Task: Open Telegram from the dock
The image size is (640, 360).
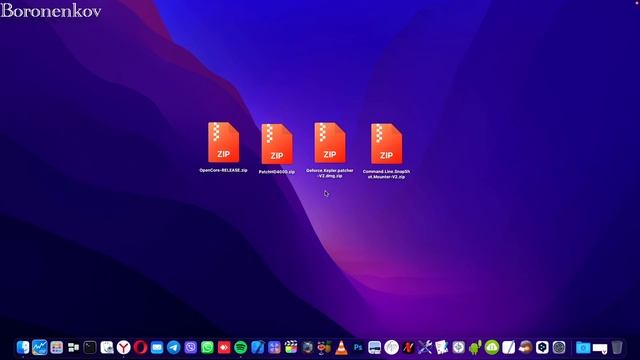Action: [x=173, y=347]
